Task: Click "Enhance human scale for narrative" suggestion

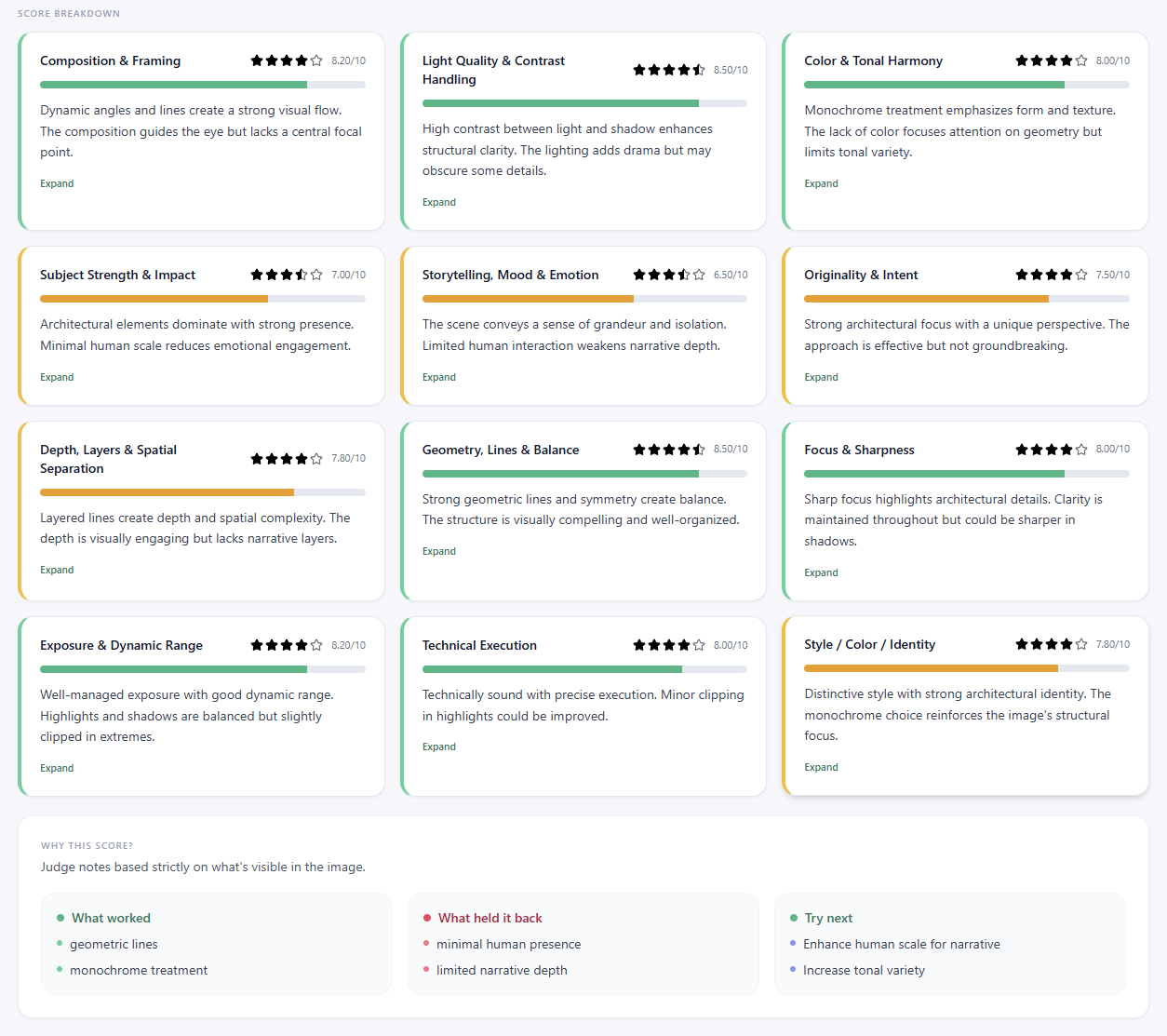Action: coord(902,944)
